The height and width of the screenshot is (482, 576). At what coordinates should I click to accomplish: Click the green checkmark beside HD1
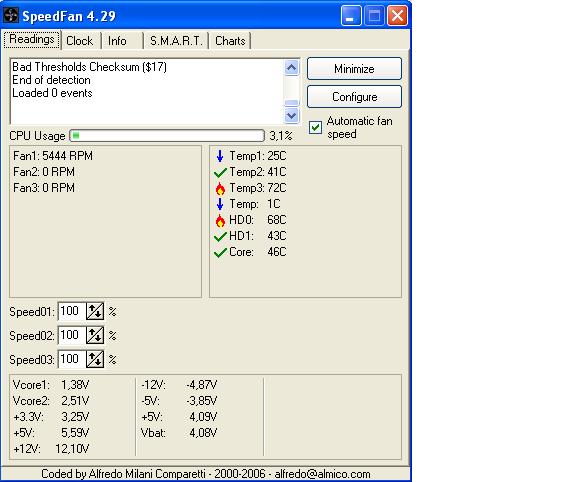click(220, 236)
